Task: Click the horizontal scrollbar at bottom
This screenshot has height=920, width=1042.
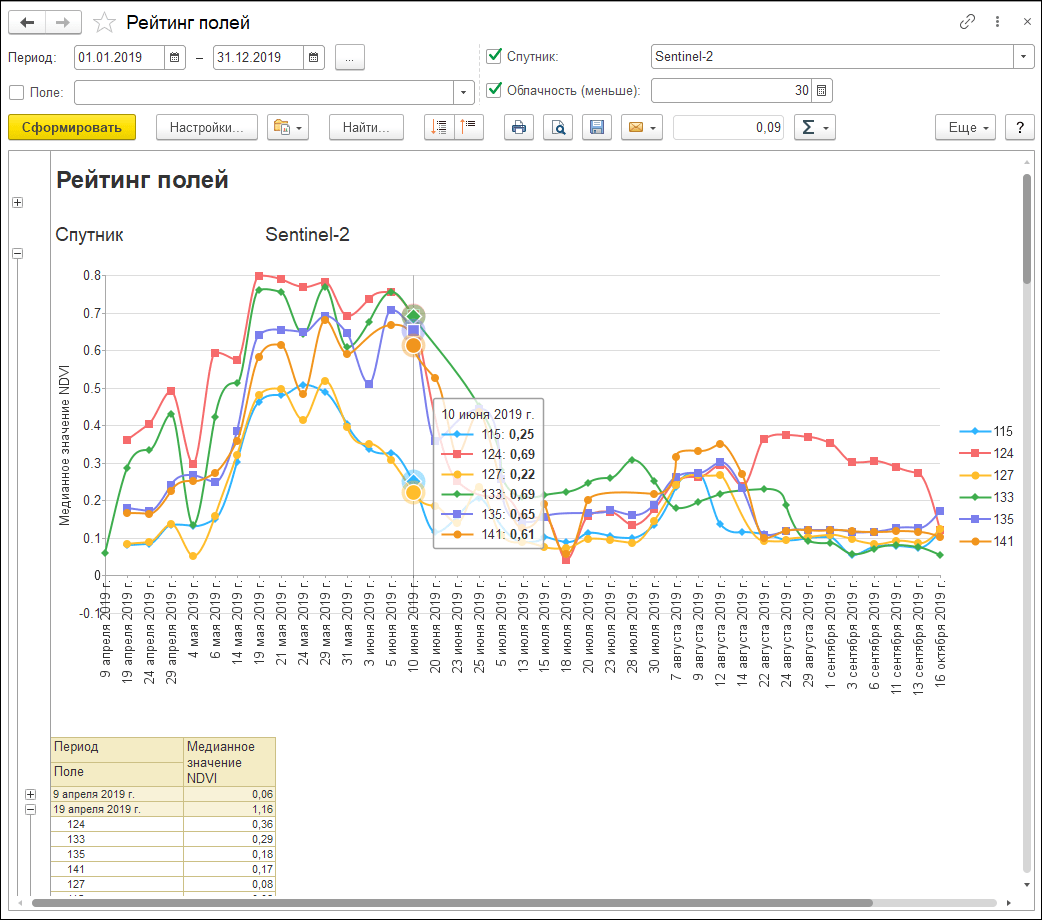Action: pos(450,903)
